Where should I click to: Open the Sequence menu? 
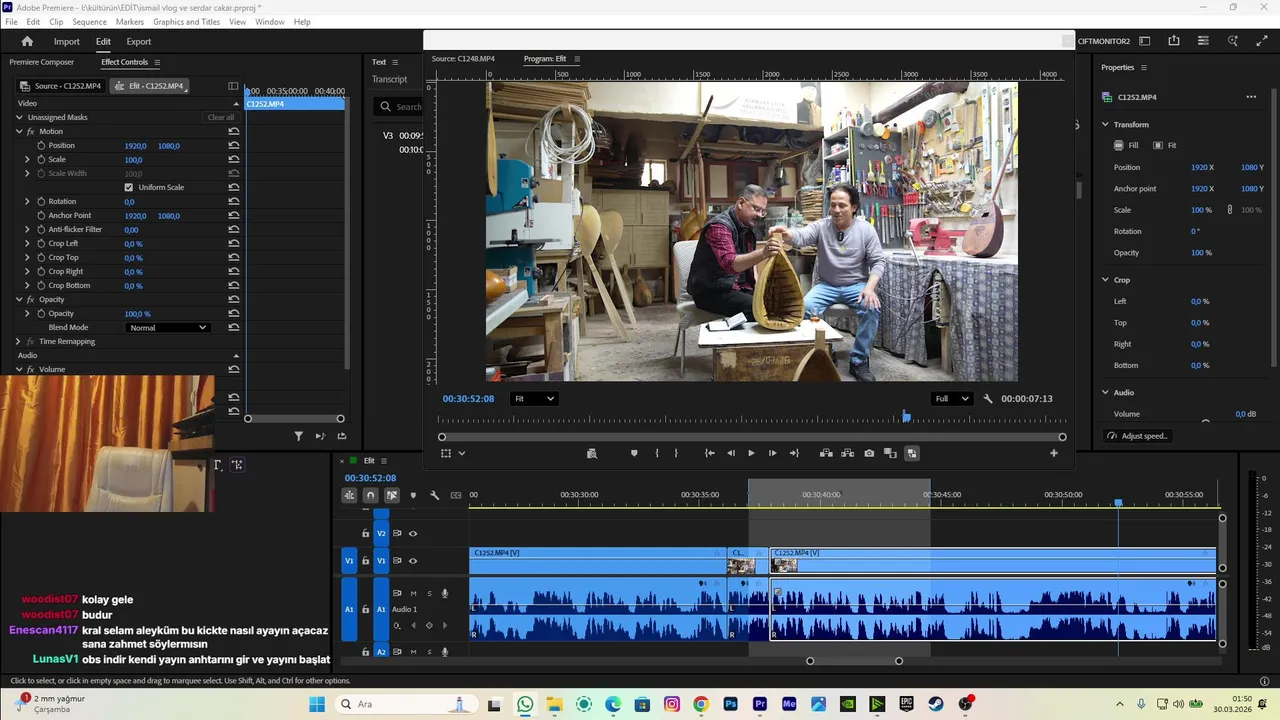(89, 22)
